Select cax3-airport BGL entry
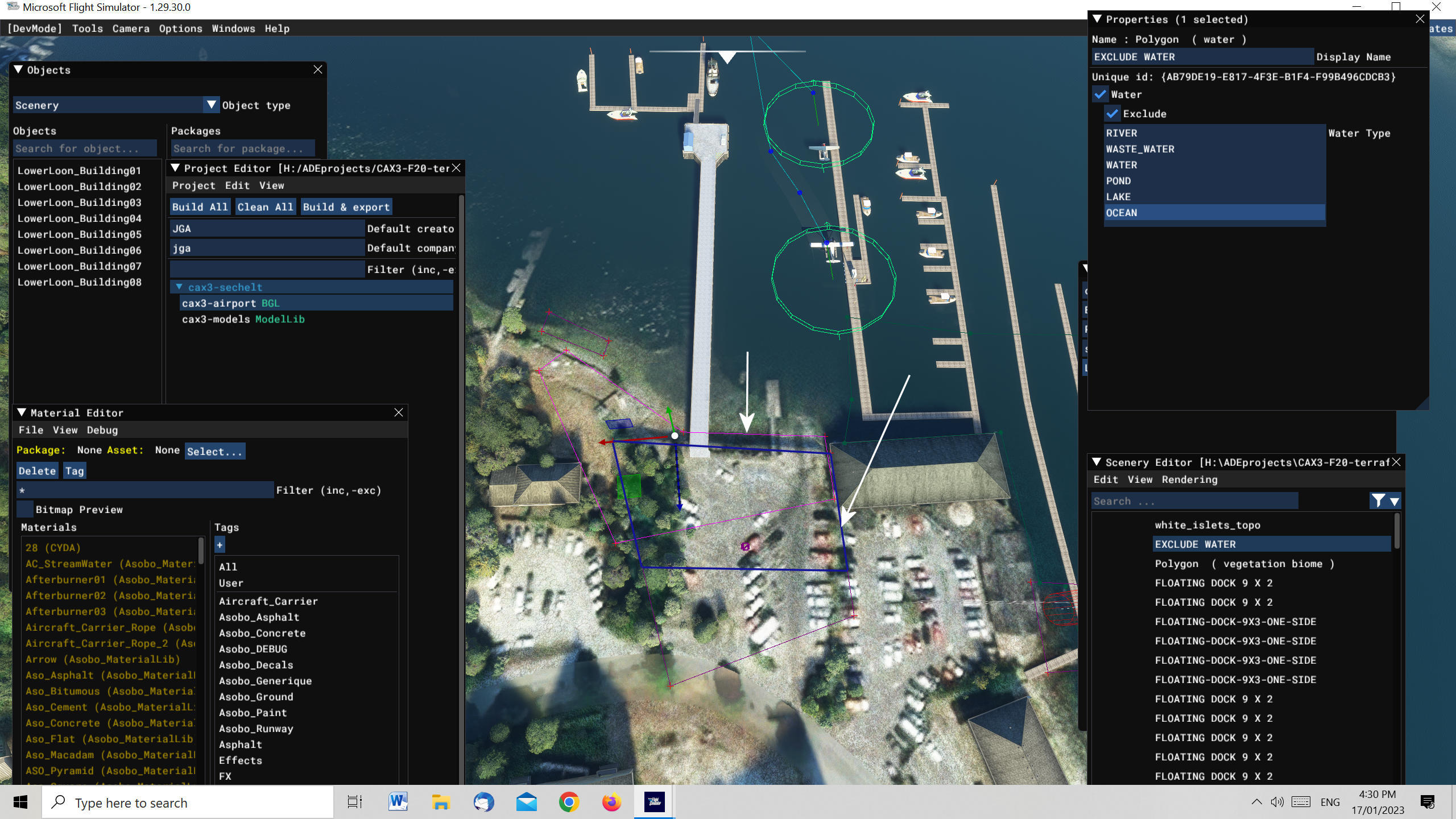 click(x=316, y=303)
